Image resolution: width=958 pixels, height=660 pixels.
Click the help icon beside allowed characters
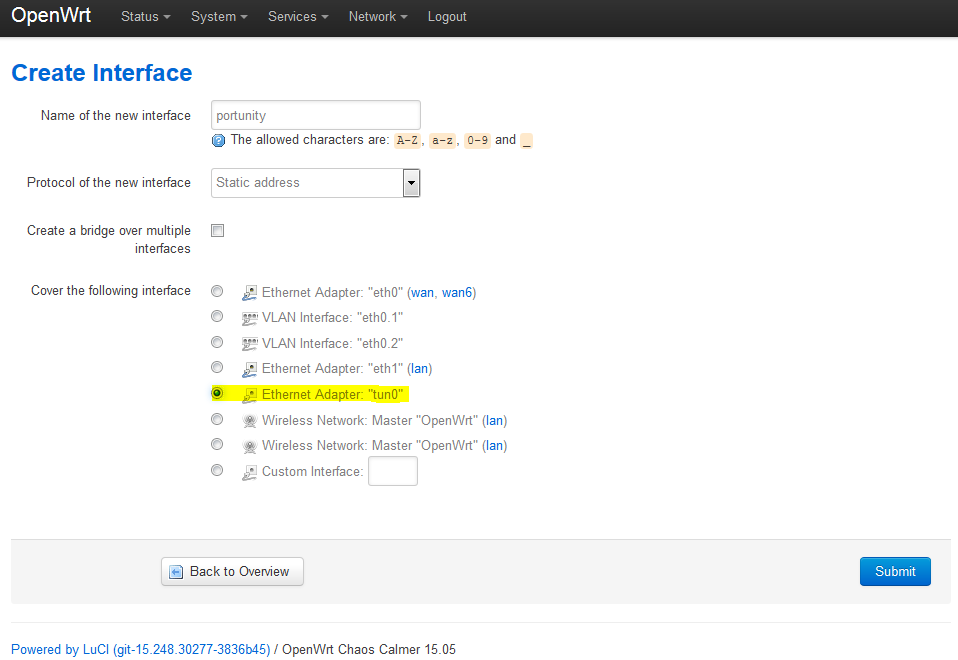[219, 141]
